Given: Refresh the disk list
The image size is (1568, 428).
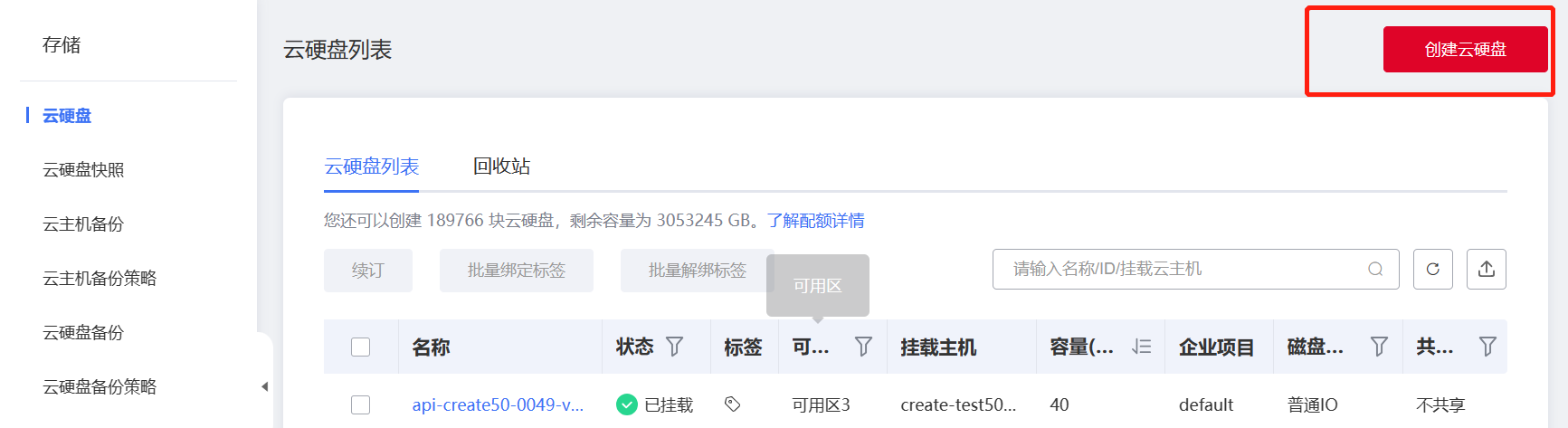Looking at the screenshot, I should click(x=1433, y=269).
